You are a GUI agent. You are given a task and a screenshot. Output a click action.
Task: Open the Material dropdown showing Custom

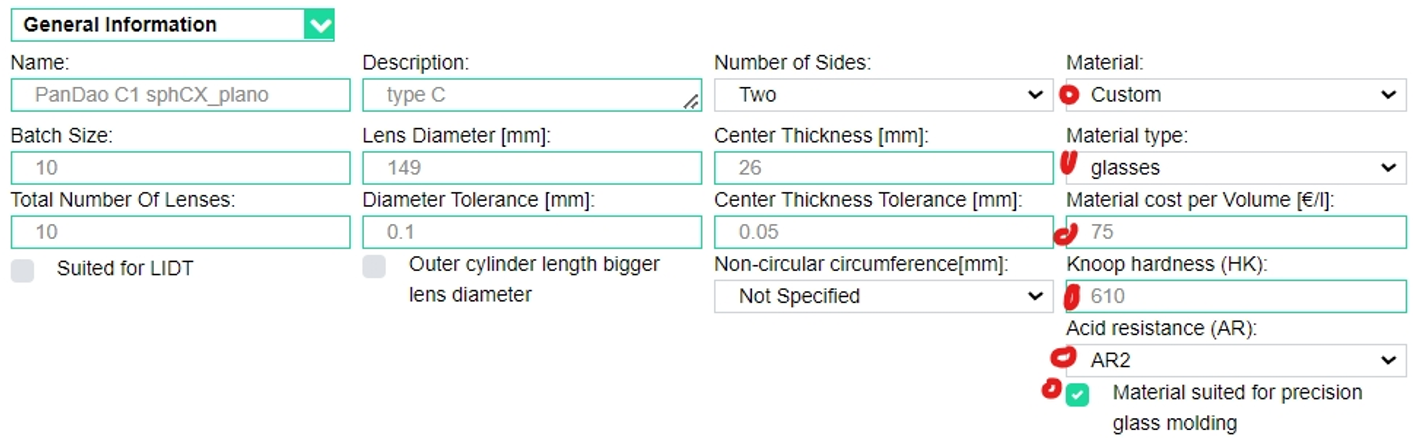(x=1236, y=95)
